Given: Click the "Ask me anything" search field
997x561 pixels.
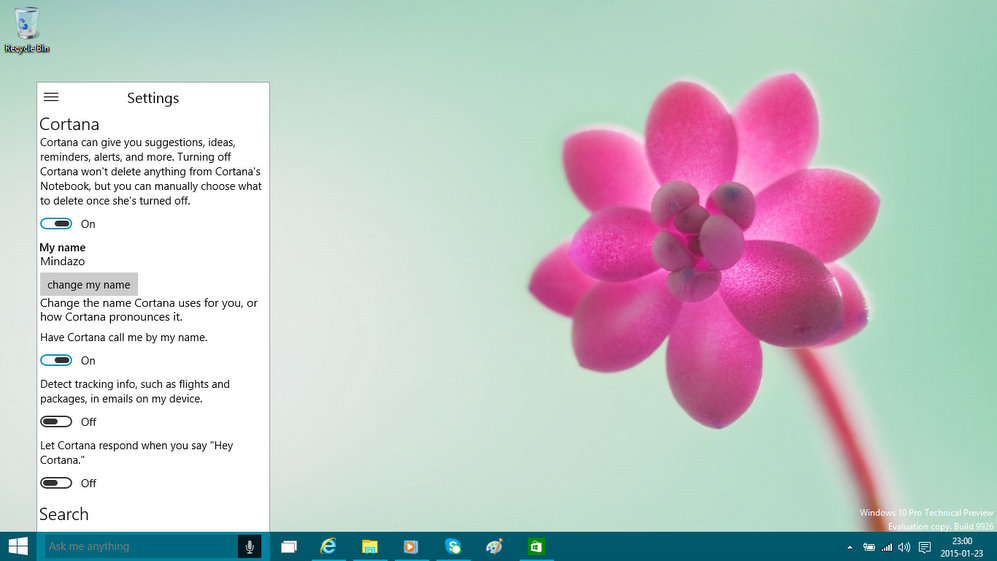Looking at the screenshot, I should tap(140, 546).
